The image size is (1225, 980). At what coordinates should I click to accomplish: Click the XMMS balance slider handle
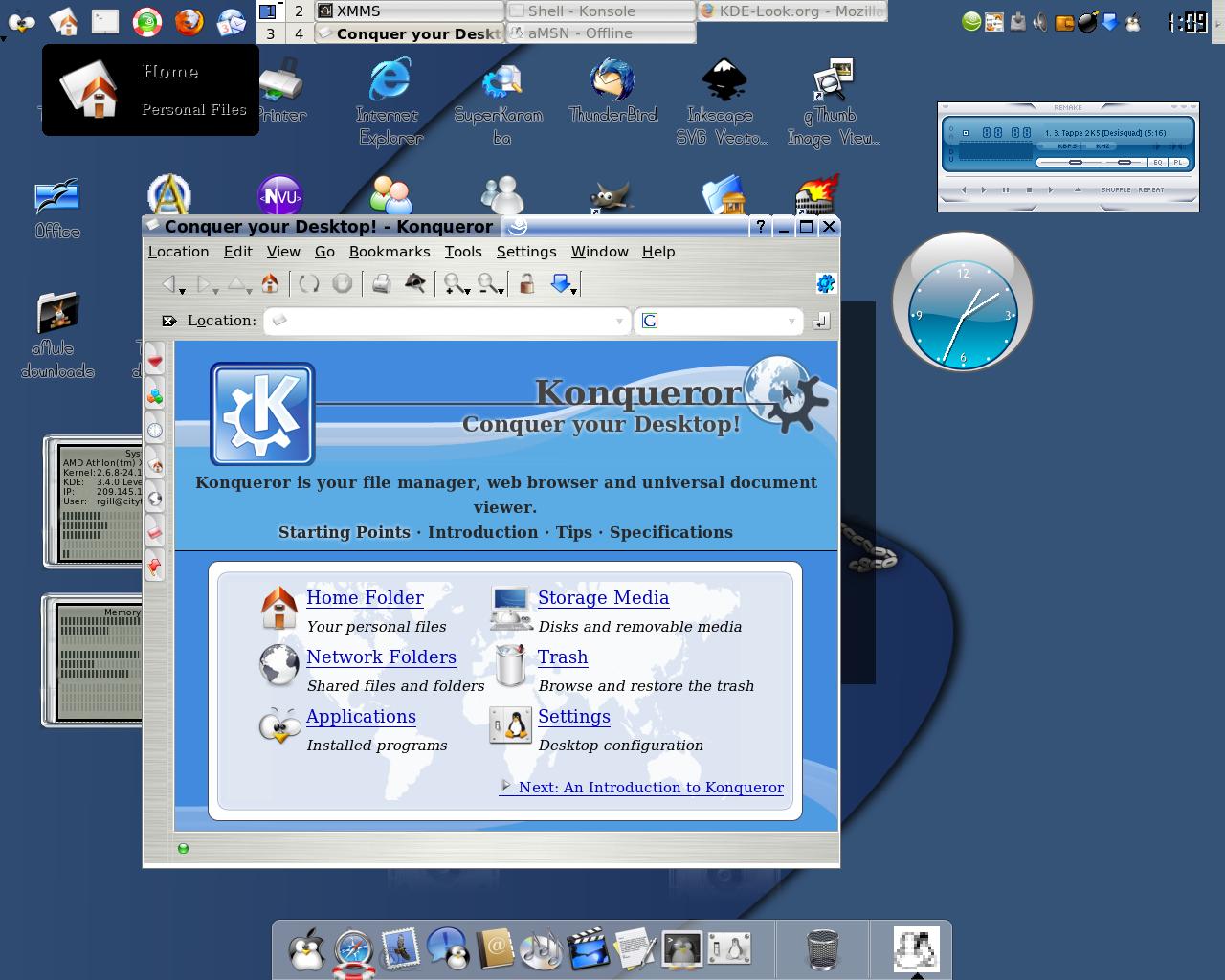click(x=1125, y=163)
